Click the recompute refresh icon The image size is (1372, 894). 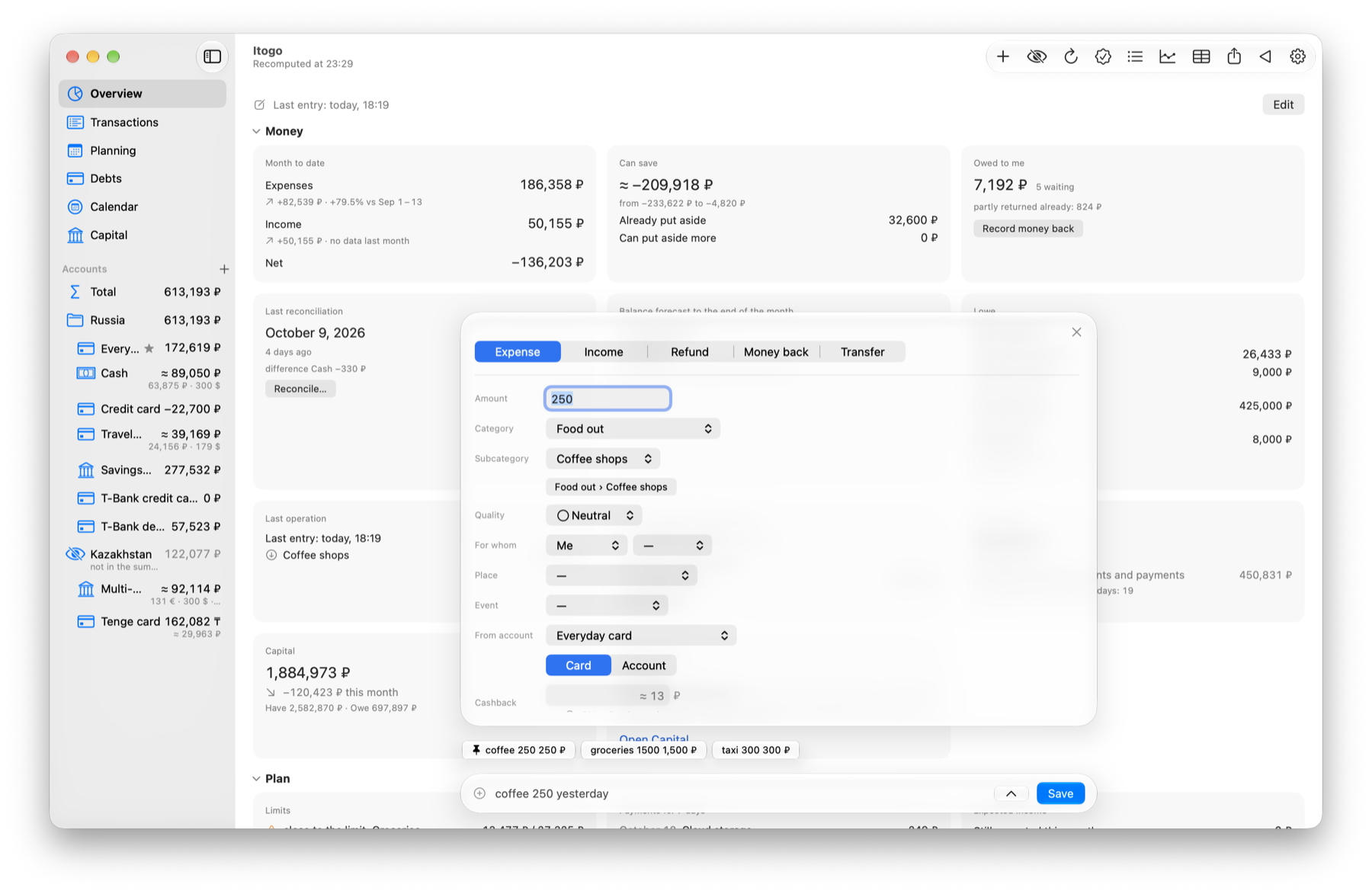pos(1070,56)
